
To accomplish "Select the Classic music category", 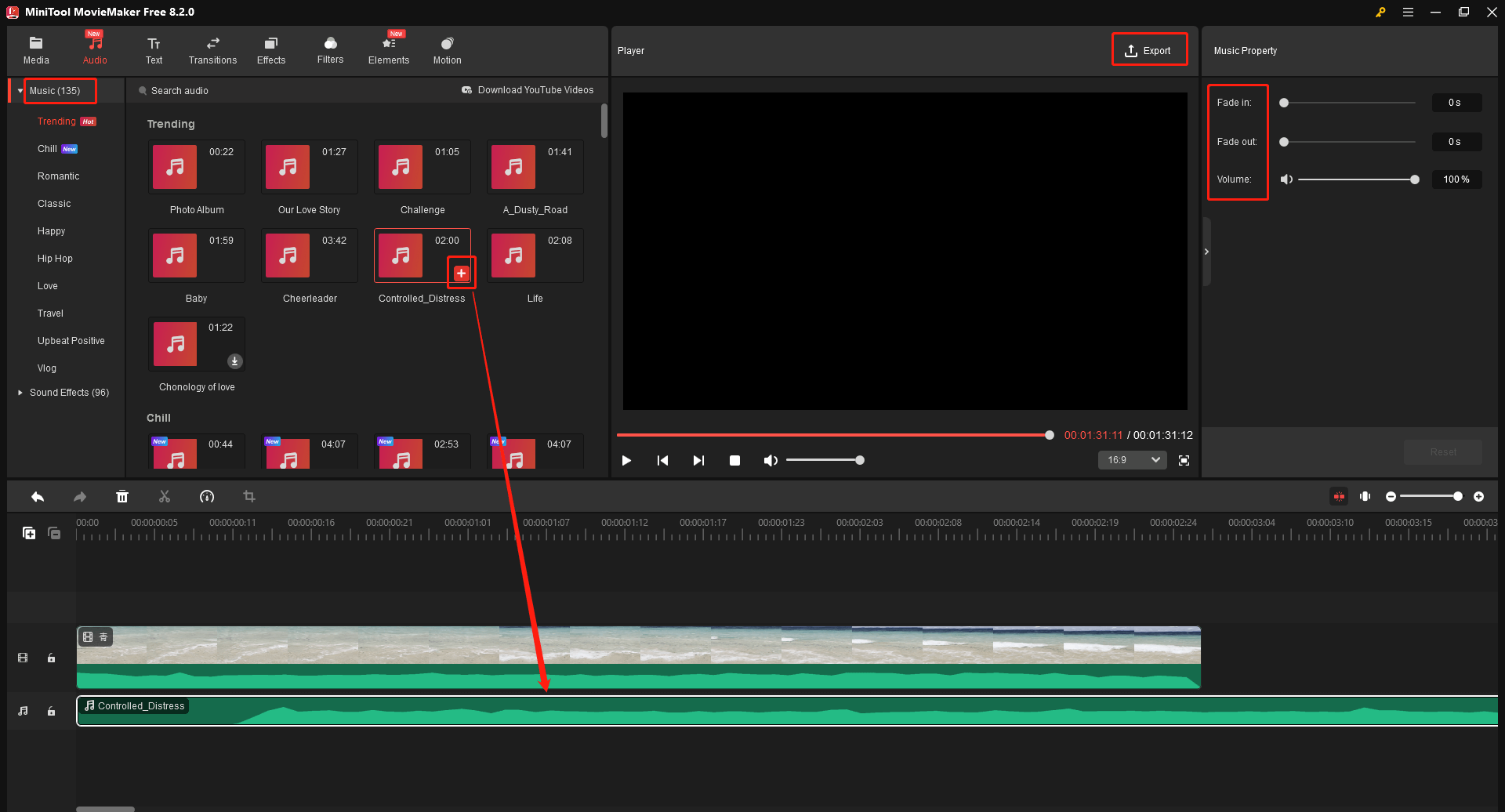I will (x=54, y=204).
